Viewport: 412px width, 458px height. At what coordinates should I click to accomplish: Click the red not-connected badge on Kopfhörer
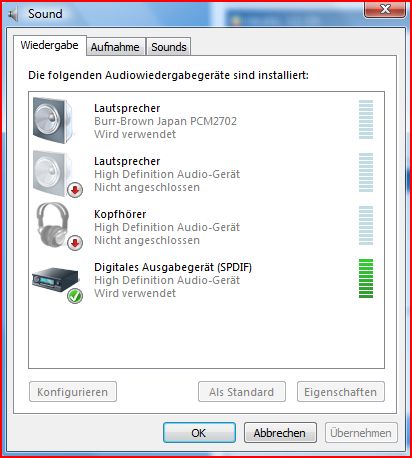pyautogui.click(x=75, y=243)
